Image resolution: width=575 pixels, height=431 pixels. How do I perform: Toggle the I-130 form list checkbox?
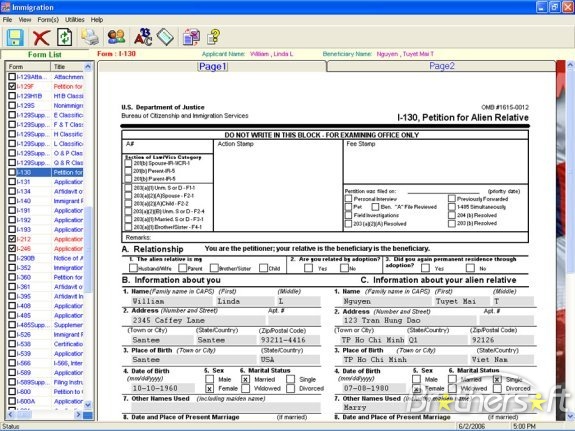click(x=12, y=172)
